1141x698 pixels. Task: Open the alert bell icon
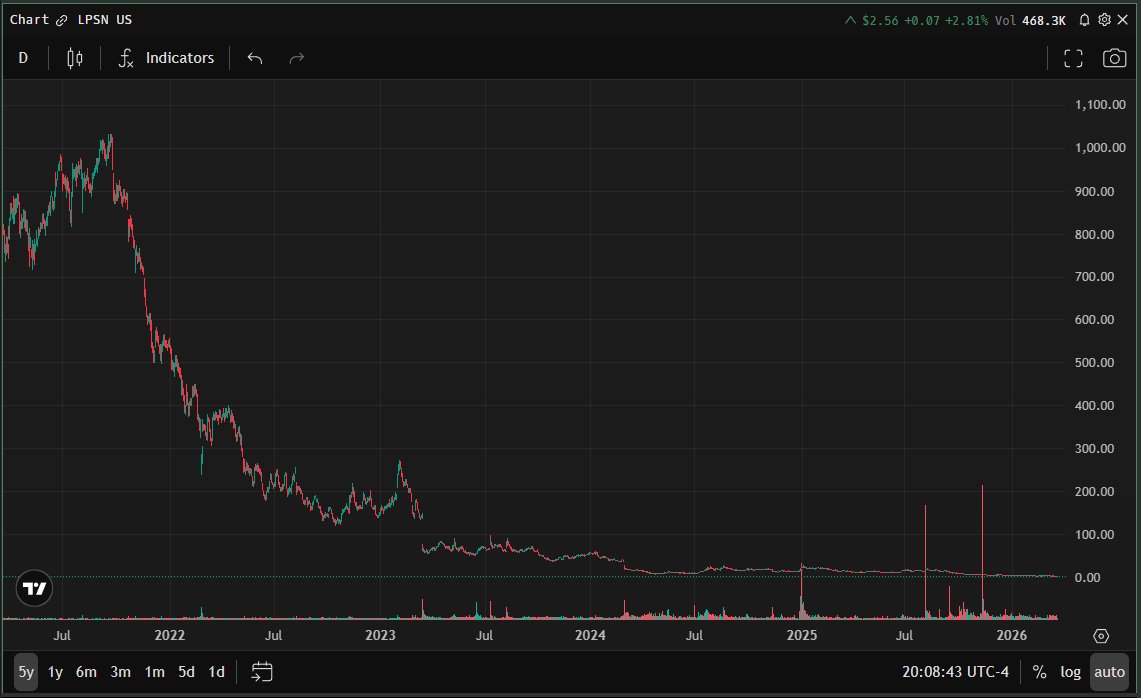[x=1084, y=20]
